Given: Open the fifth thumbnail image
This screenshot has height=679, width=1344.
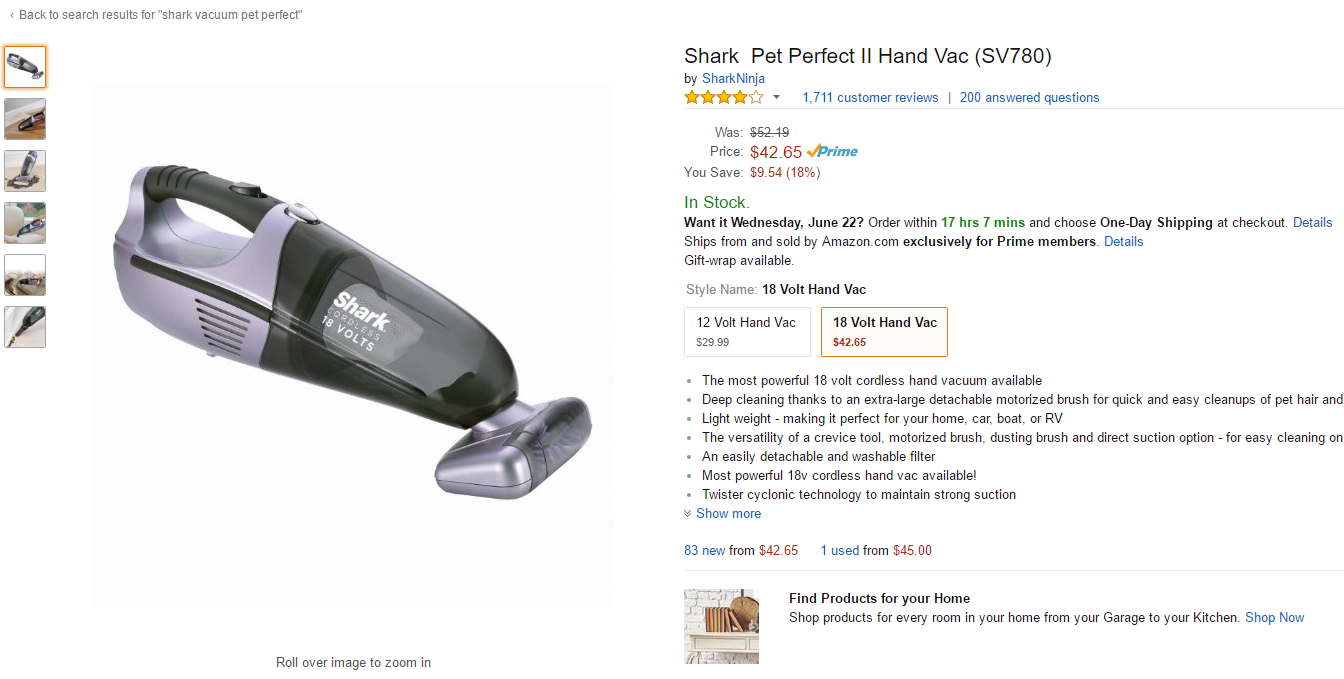Looking at the screenshot, I should tap(25, 275).
